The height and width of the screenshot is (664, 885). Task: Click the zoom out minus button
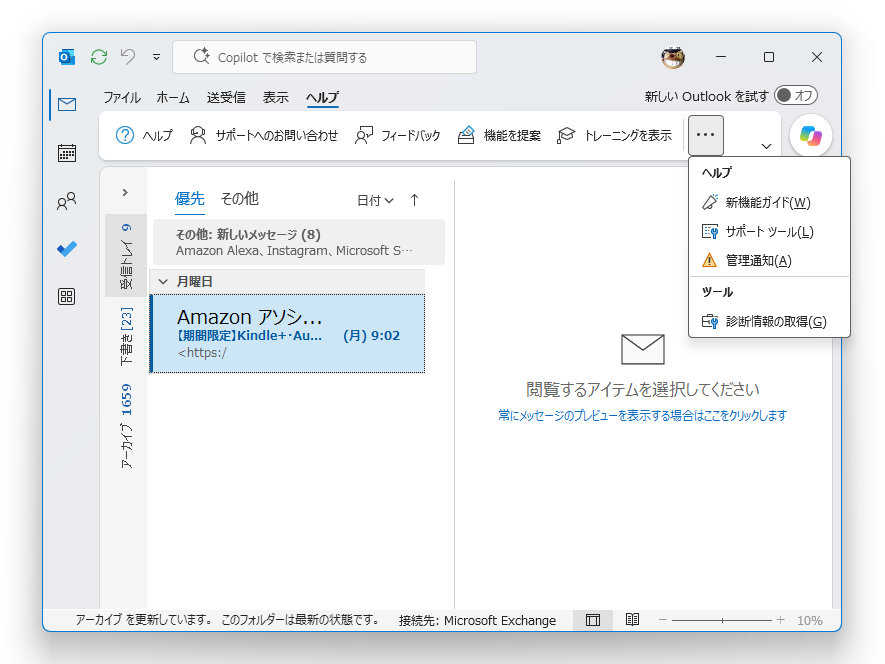pos(663,620)
